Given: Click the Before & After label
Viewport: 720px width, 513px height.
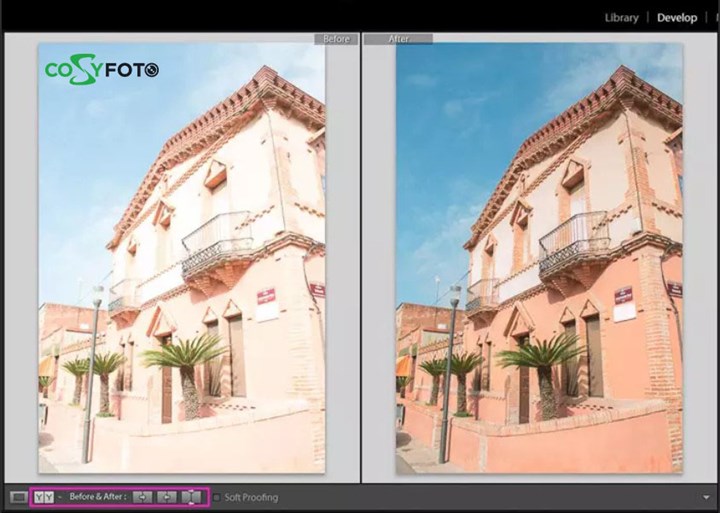Looking at the screenshot, I should (x=97, y=497).
